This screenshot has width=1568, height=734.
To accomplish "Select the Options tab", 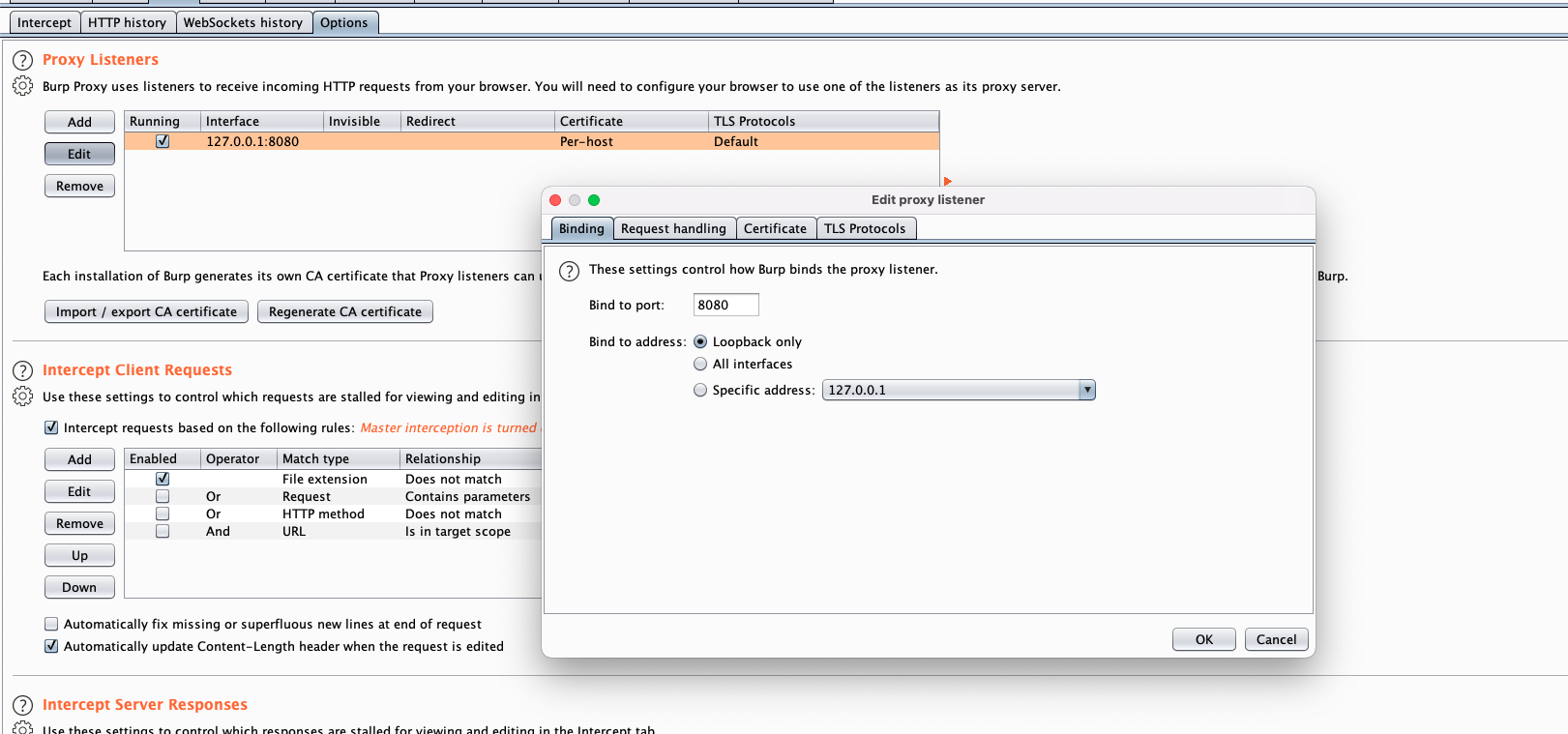I will coord(344,22).
